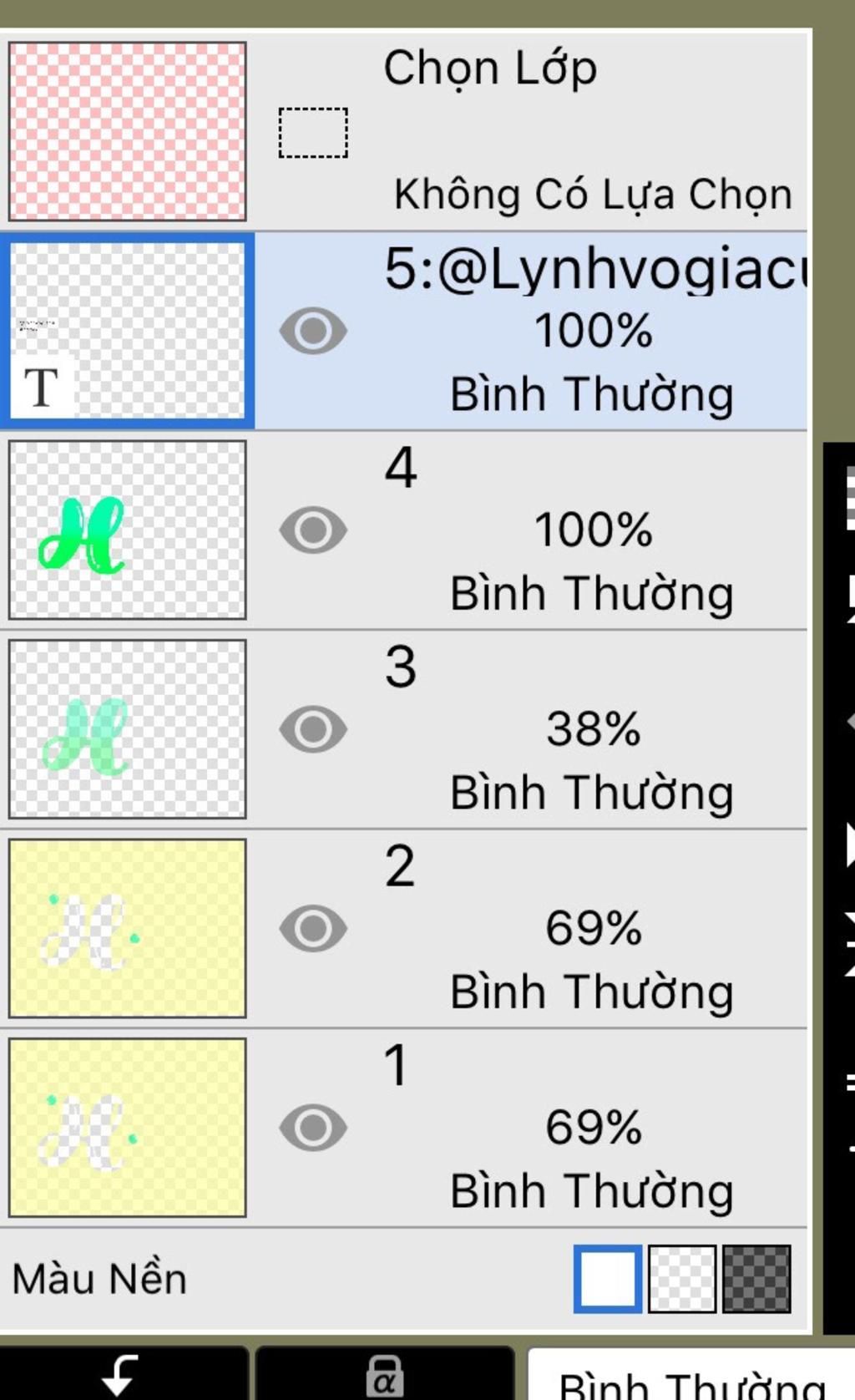Select the layer 4 green letter thumbnail
Viewport: 855px width, 1400px height.
[x=127, y=530]
